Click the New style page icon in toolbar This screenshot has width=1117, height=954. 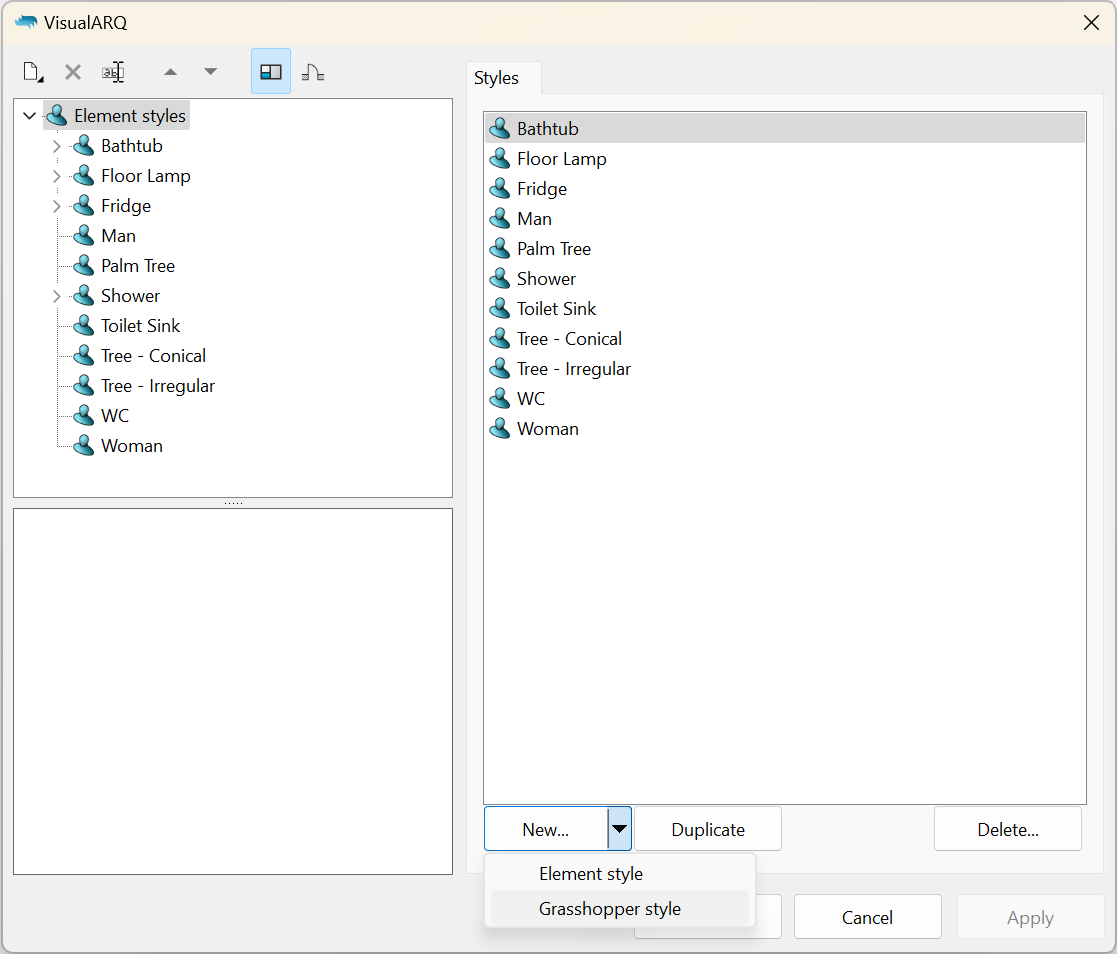tap(33, 72)
